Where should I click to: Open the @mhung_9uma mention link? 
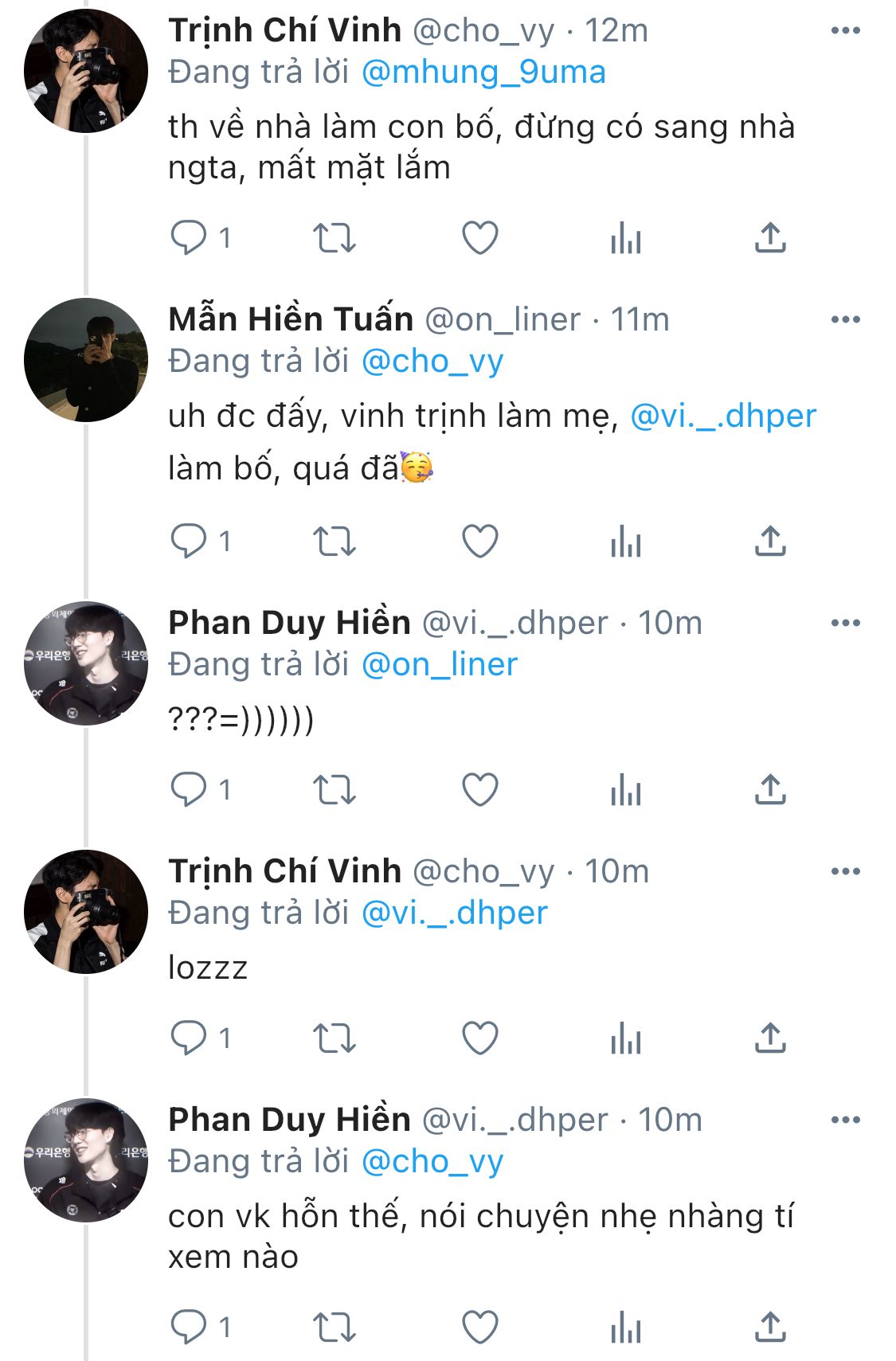pos(483,72)
